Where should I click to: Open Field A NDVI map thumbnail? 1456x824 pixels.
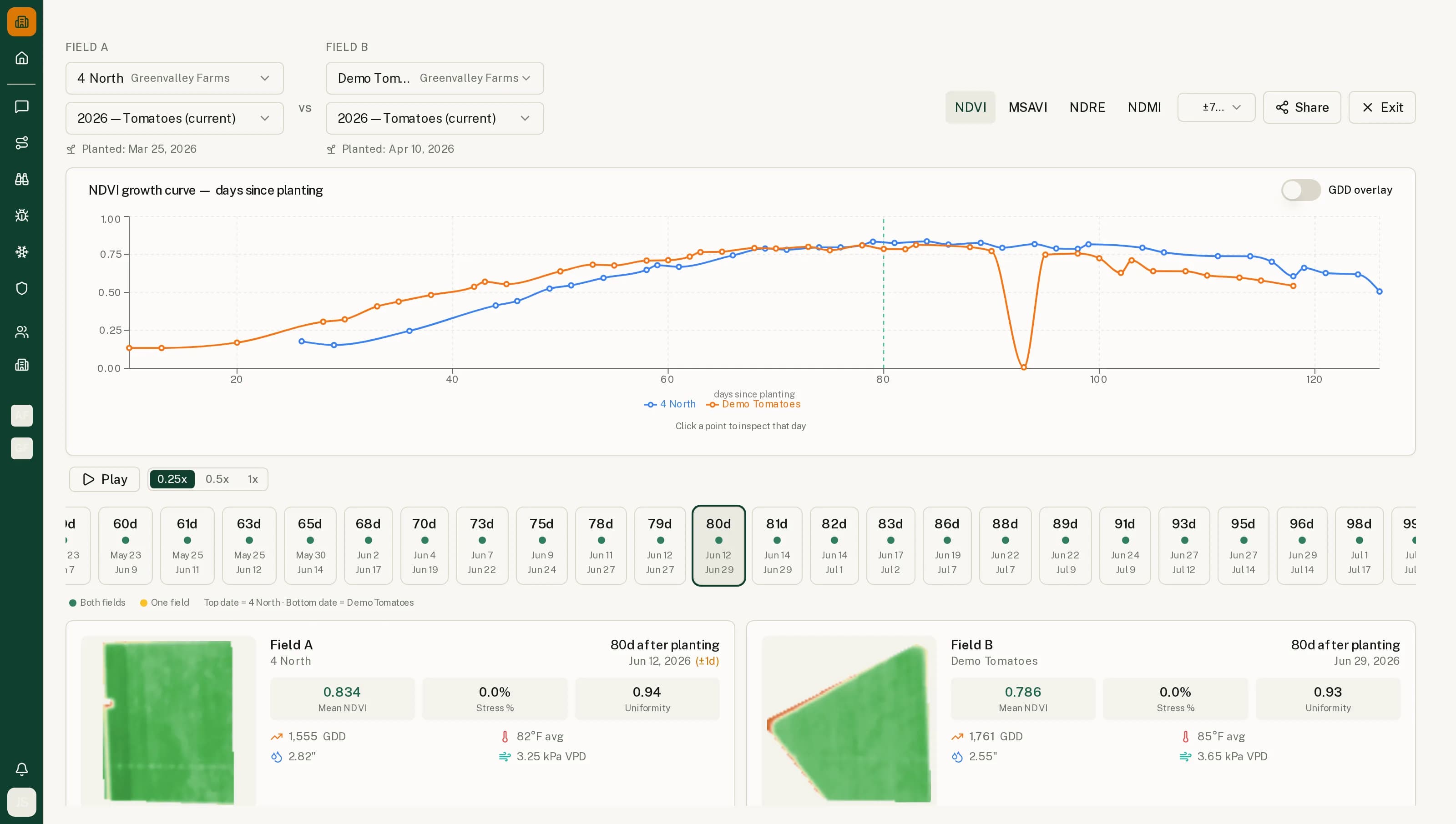(x=168, y=721)
